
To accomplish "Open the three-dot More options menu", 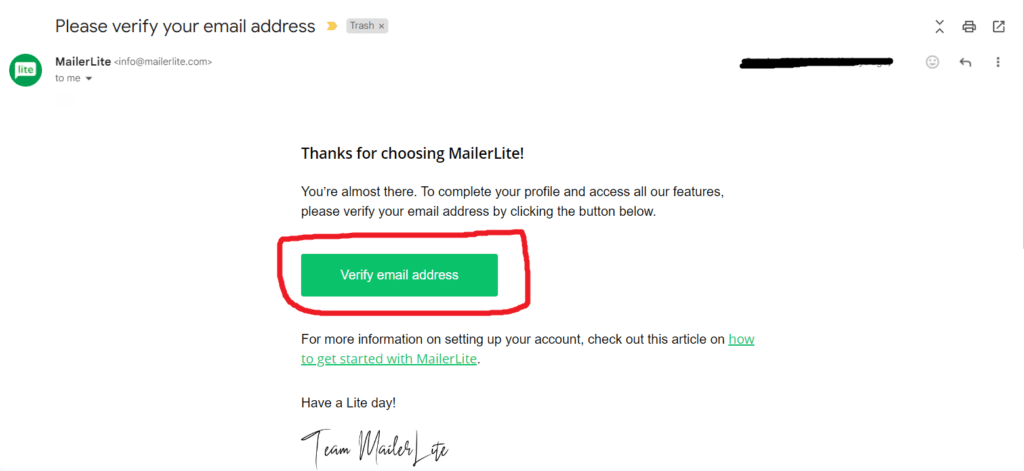I will click(997, 62).
